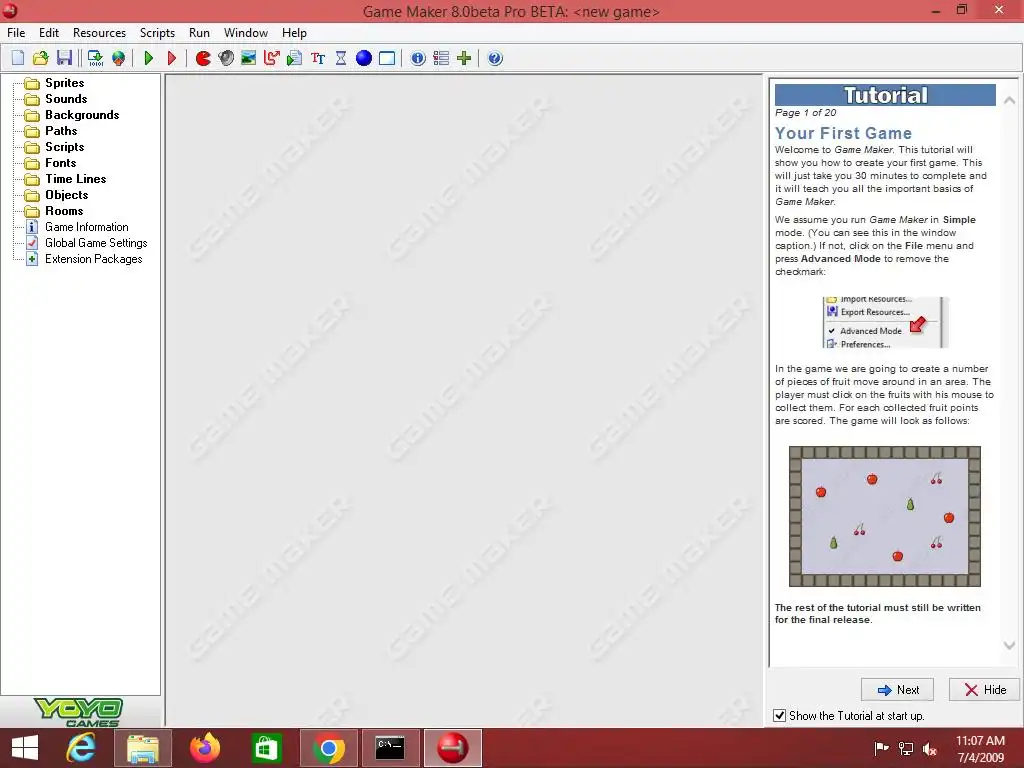Create a time line with hourglass icon
The width and height of the screenshot is (1024, 768).
(341, 58)
